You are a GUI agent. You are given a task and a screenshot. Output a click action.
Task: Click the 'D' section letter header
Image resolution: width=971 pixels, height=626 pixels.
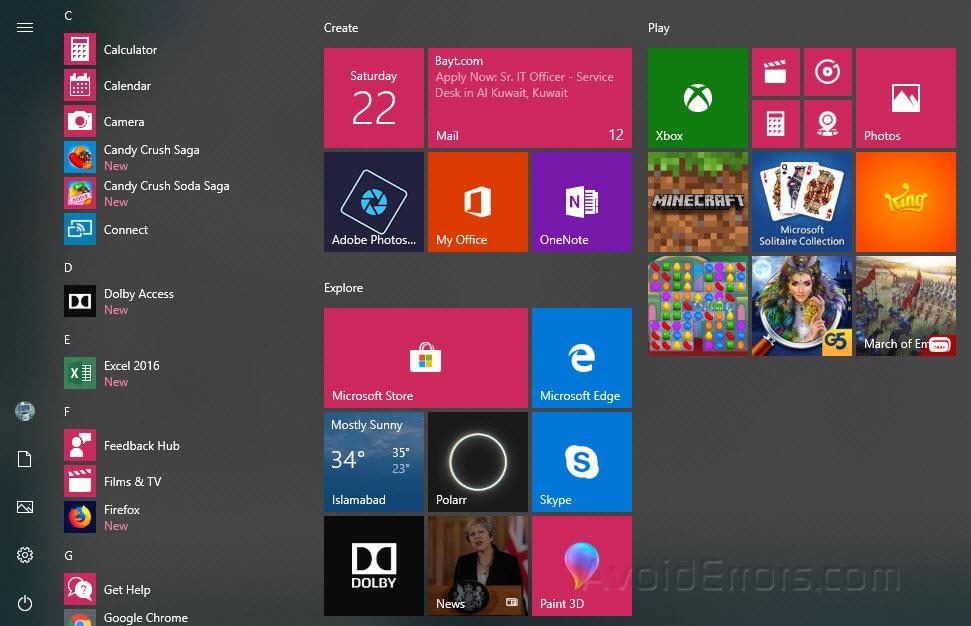pyautogui.click(x=67, y=267)
